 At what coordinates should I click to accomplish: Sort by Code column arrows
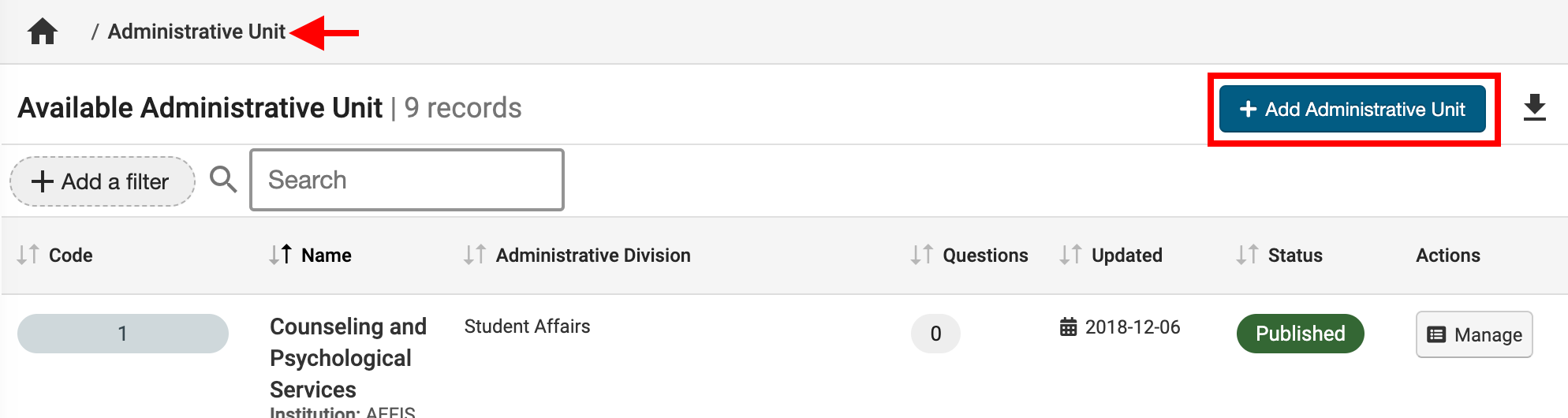pos(28,255)
